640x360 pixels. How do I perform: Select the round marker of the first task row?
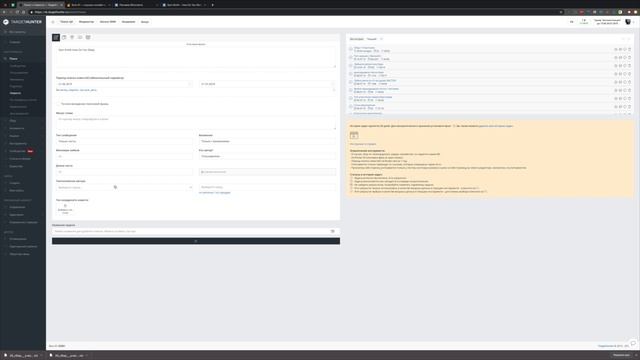coord(351,49)
